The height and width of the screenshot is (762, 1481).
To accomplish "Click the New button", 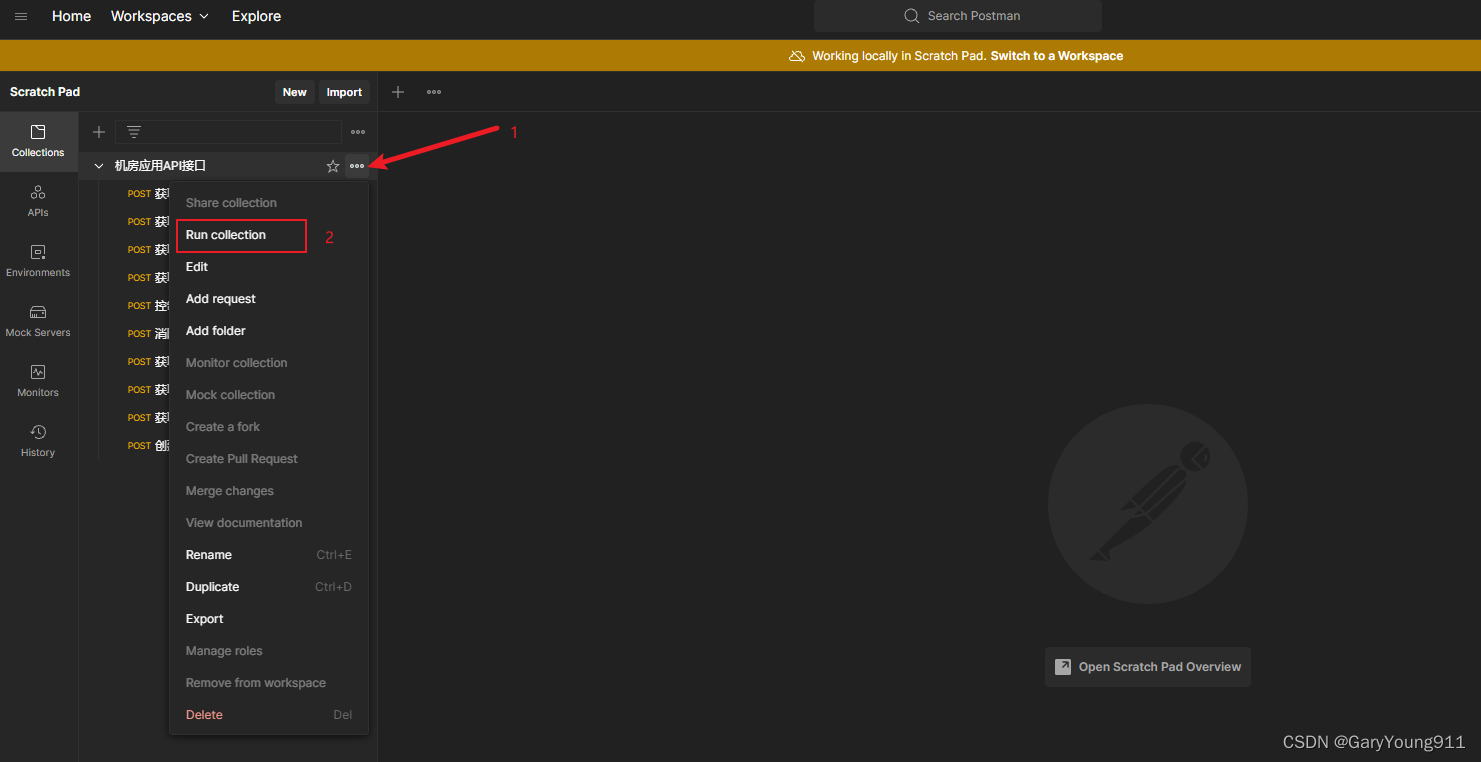I will coord(295,92).
